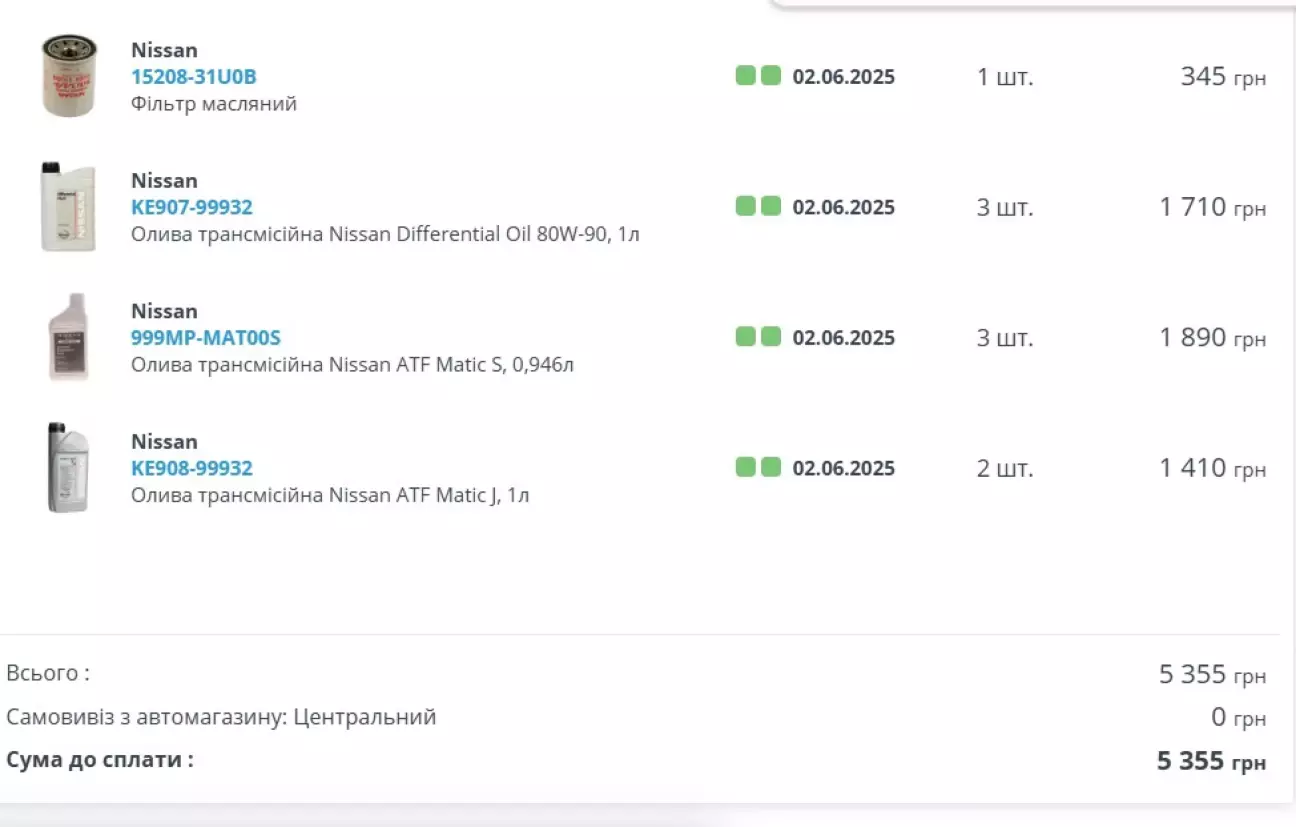Screen dimensions: 1296x827
Task: Select description 'Олива трансмісійна Nissan ATF Matic J, 1л'
Action: 330,495
